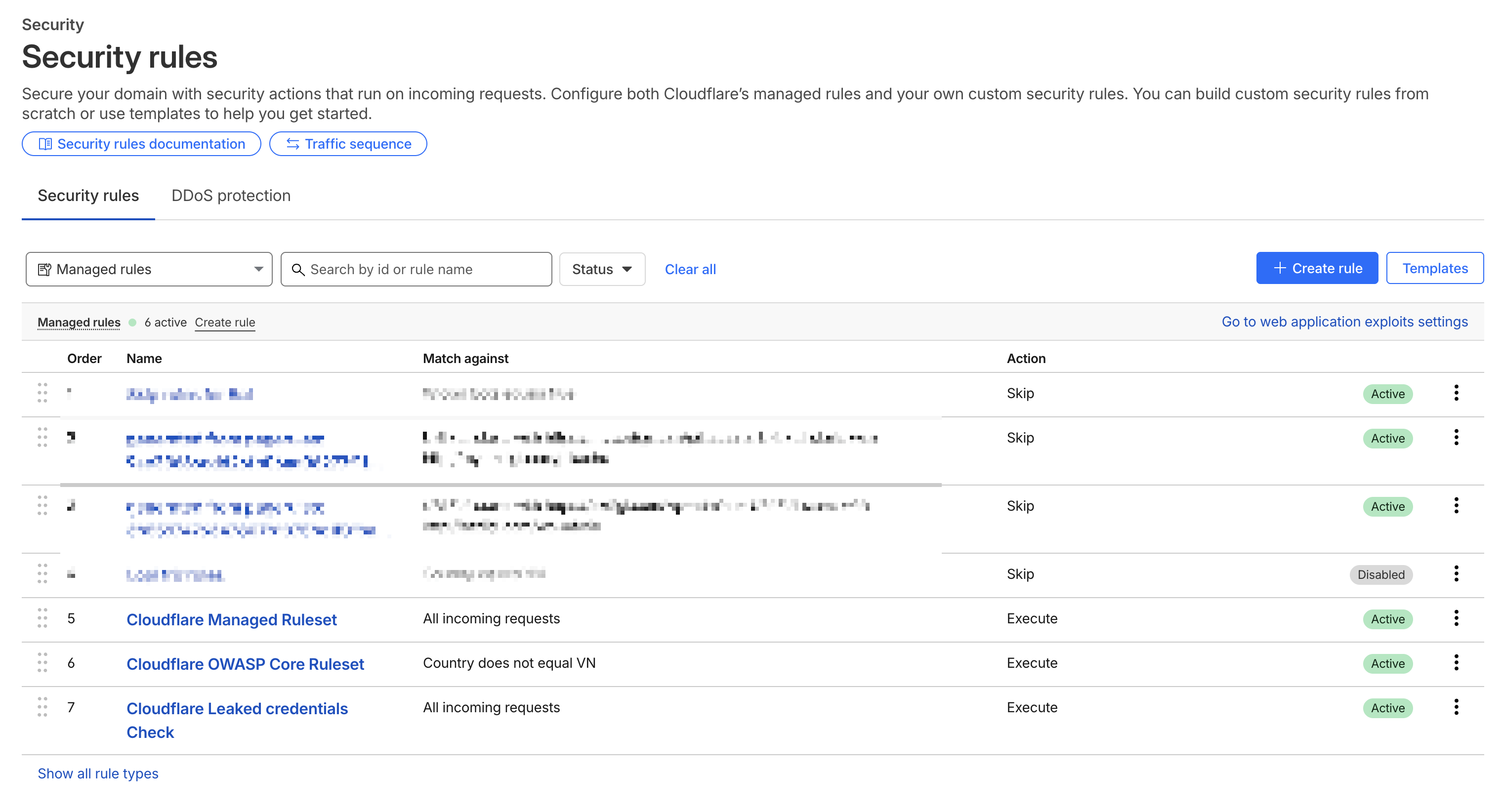Screen dimensions: 1502x812
Task: Open three-dot menu for first rule row
Action: pyautogui.click(x=1456, y=393)
